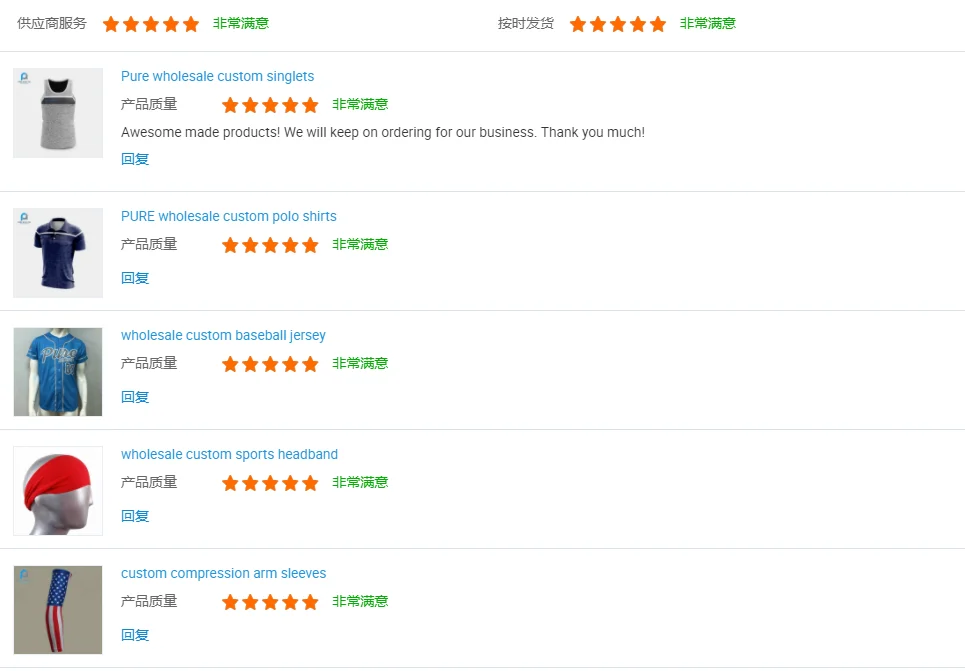965x671 pixels.
Task: Click 回复 under the sports headband review
Action: click(135, 516)
